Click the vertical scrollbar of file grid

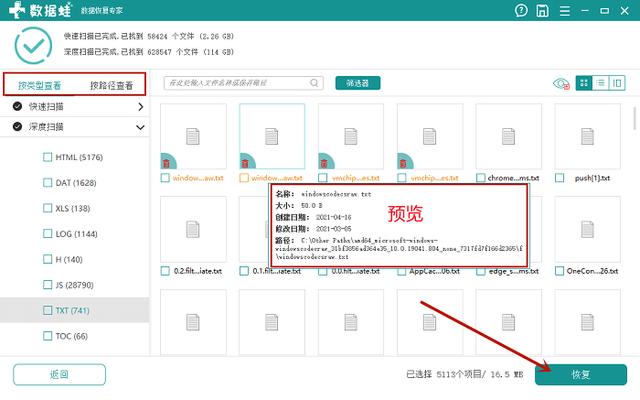635,118
